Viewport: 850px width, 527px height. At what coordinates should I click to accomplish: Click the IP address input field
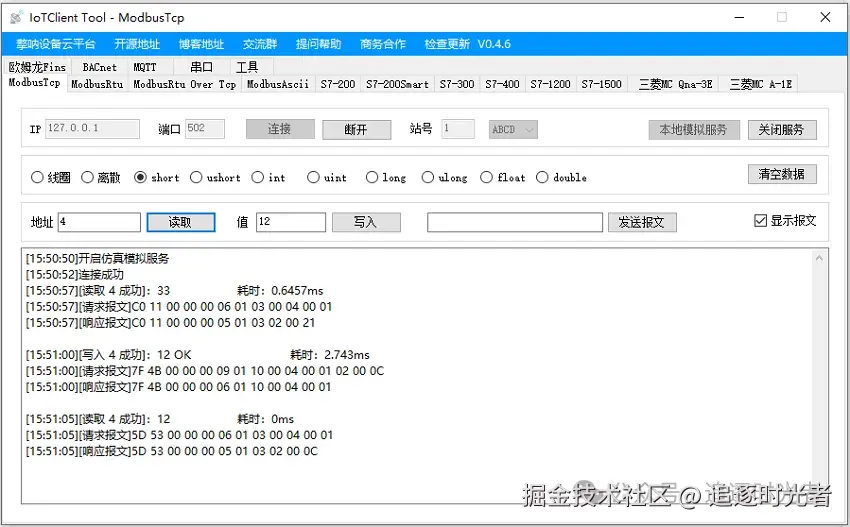click(92, 128)
